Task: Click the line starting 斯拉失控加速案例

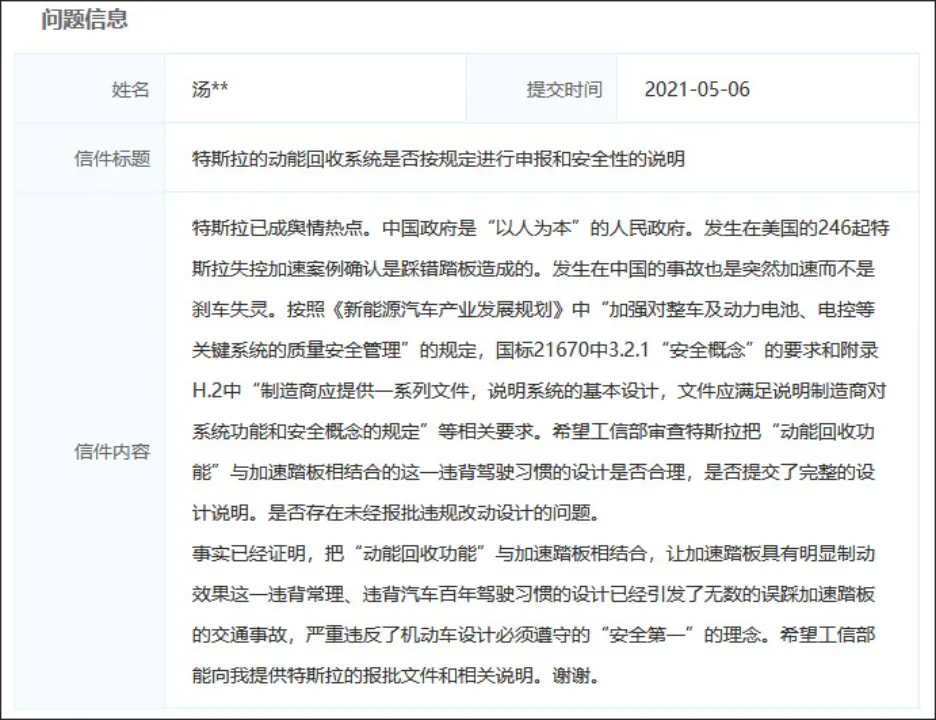Action: pos(533,269)
